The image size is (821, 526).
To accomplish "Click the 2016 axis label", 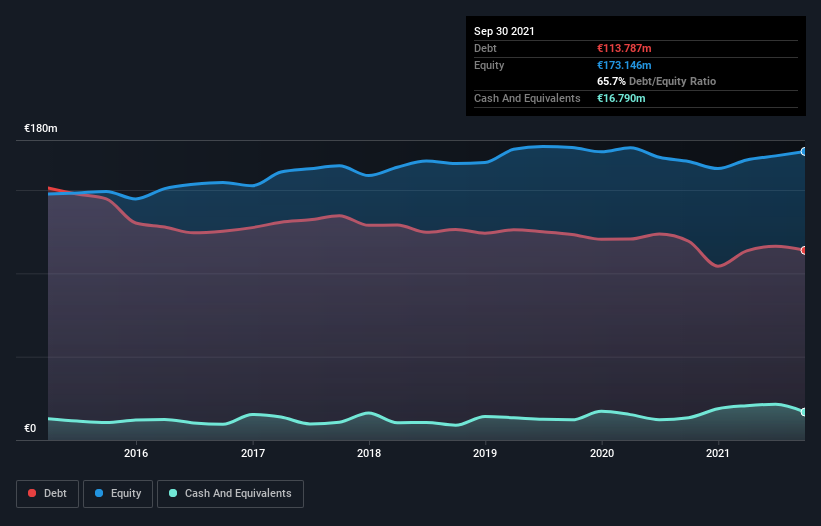I will (x=136, y=453).
